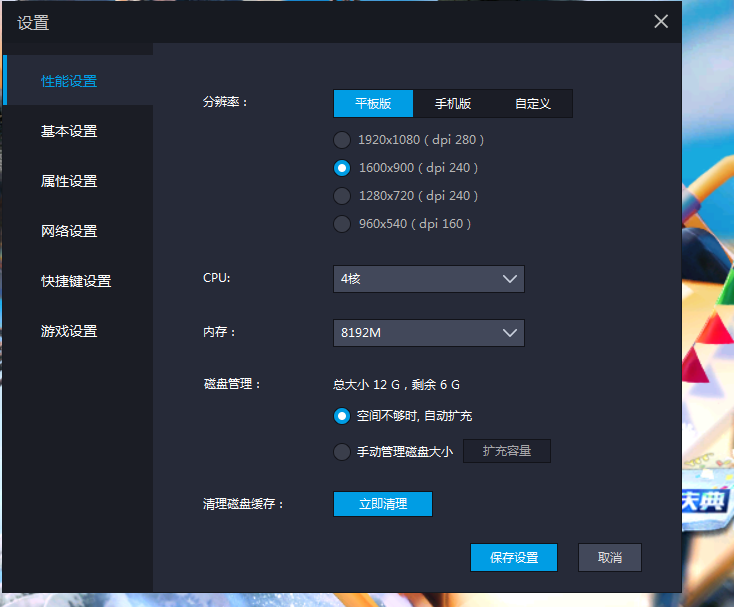The height and width of the screenshot is (607, 734).
Task: Open 快捷键设置 in sidebar
Action: coord(76,281)
